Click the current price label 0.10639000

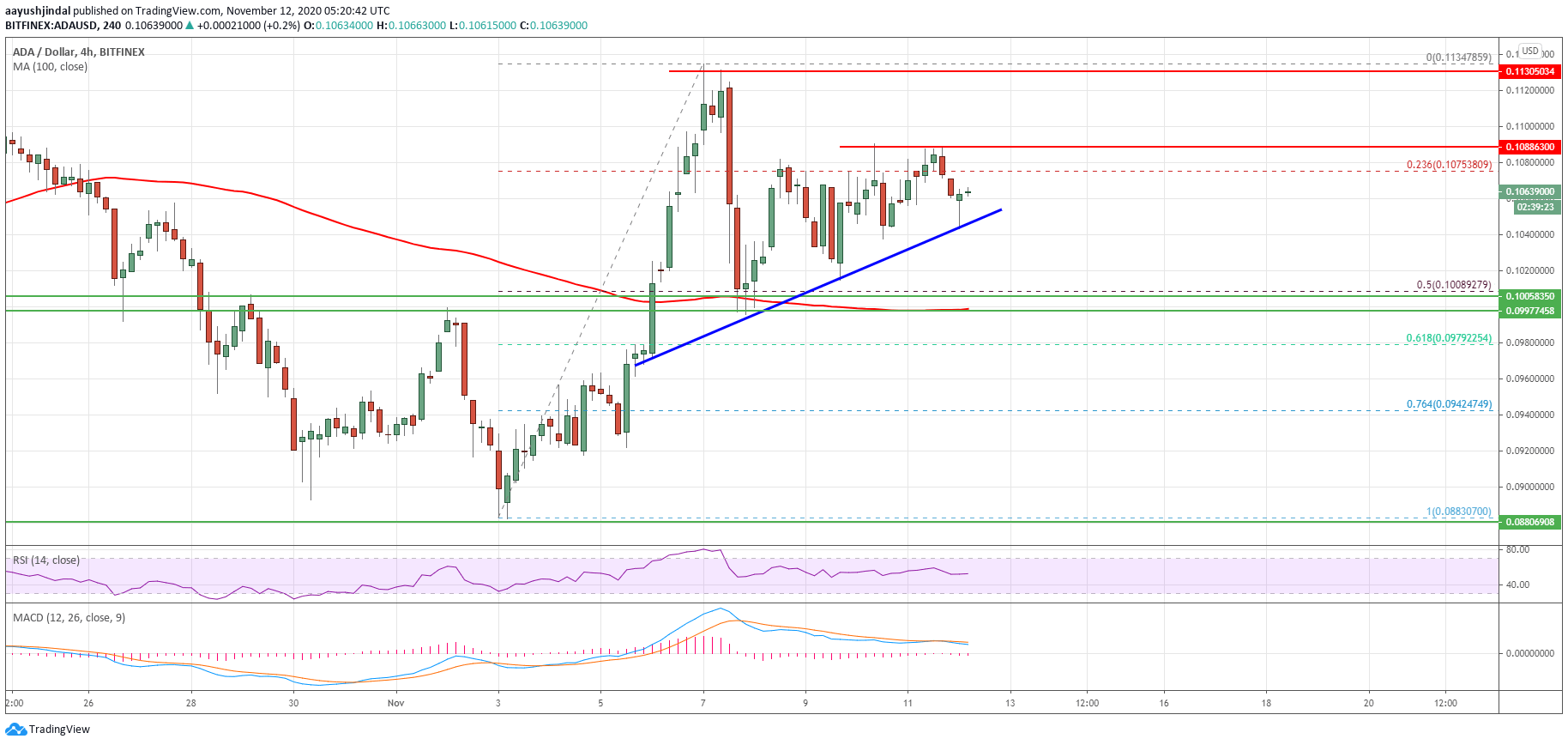coord(1530,191)
